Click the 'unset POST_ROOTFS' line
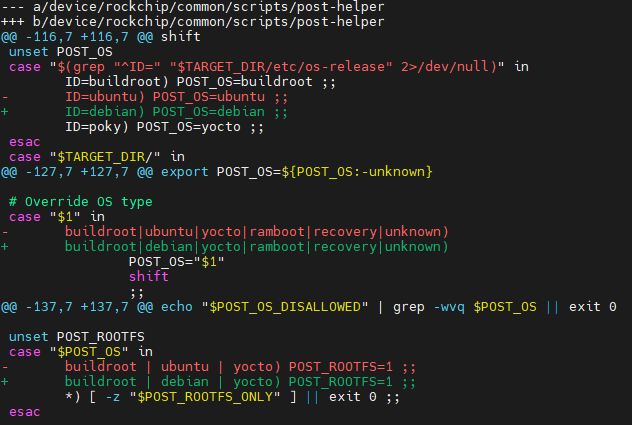This screenshot has height=425, width=632. coord(77,337)
